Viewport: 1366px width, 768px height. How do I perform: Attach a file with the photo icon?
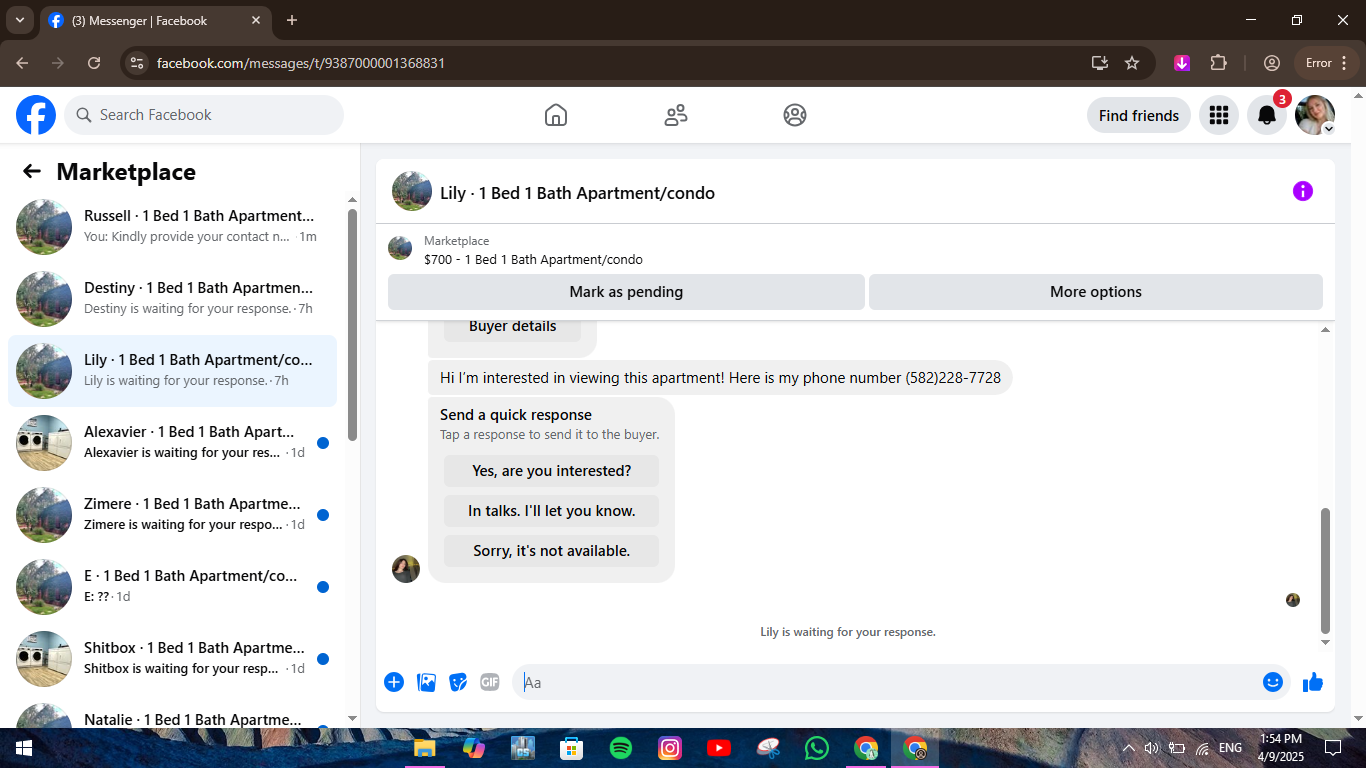pyautogui.click(x=426, y=682)
